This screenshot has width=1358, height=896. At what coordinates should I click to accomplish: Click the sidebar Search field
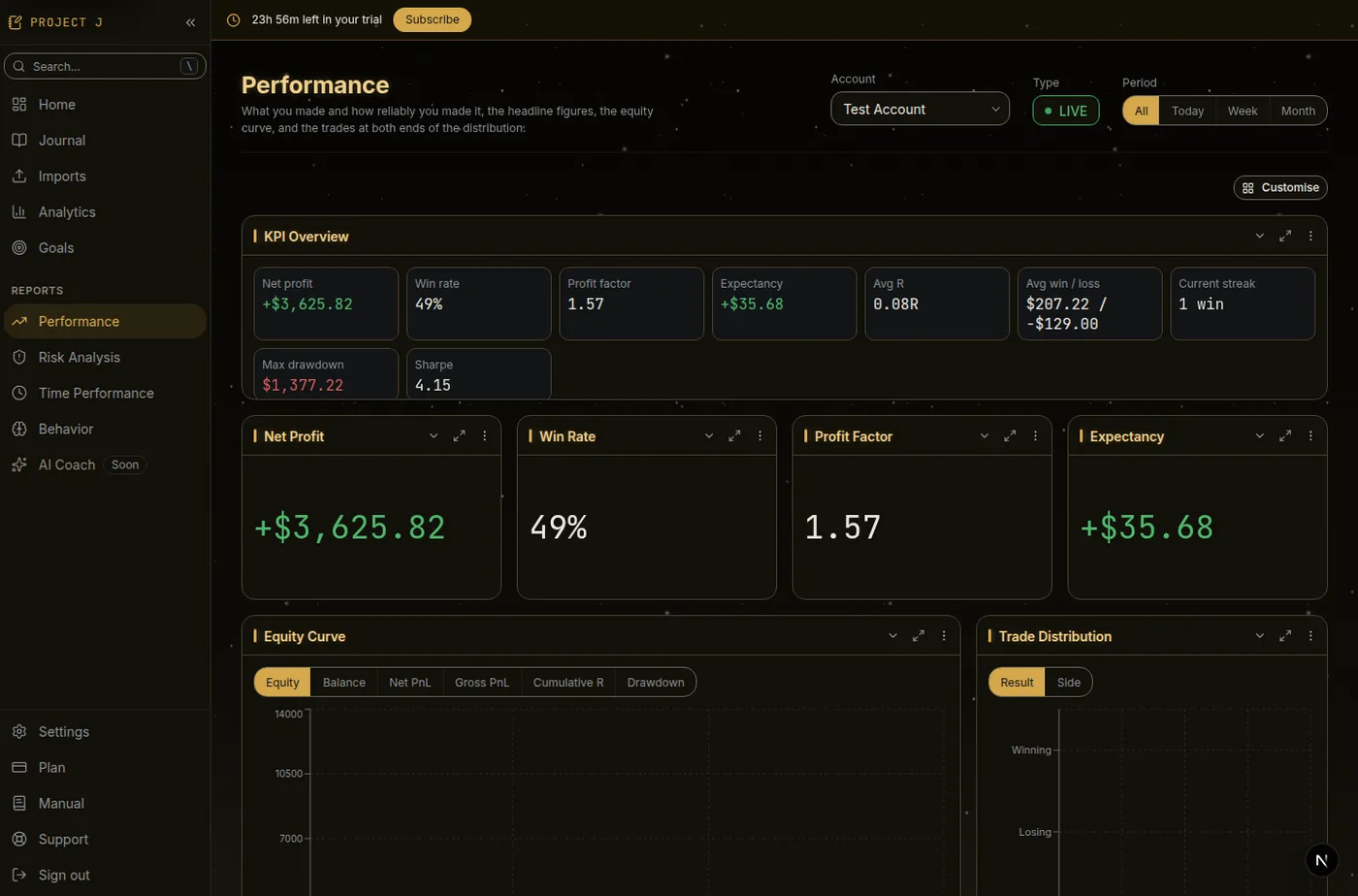105,66
